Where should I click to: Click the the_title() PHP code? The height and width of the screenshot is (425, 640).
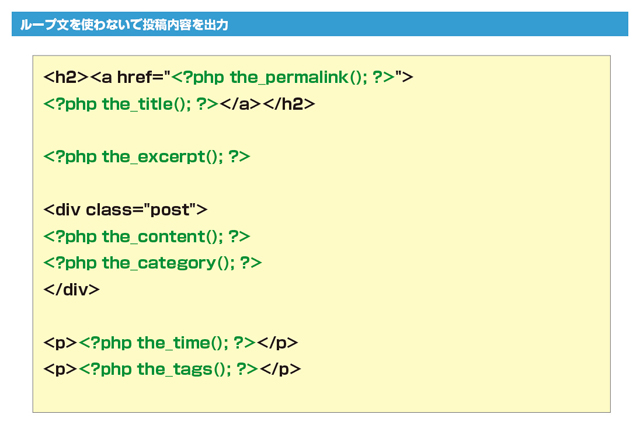click(x=131, y=104)
